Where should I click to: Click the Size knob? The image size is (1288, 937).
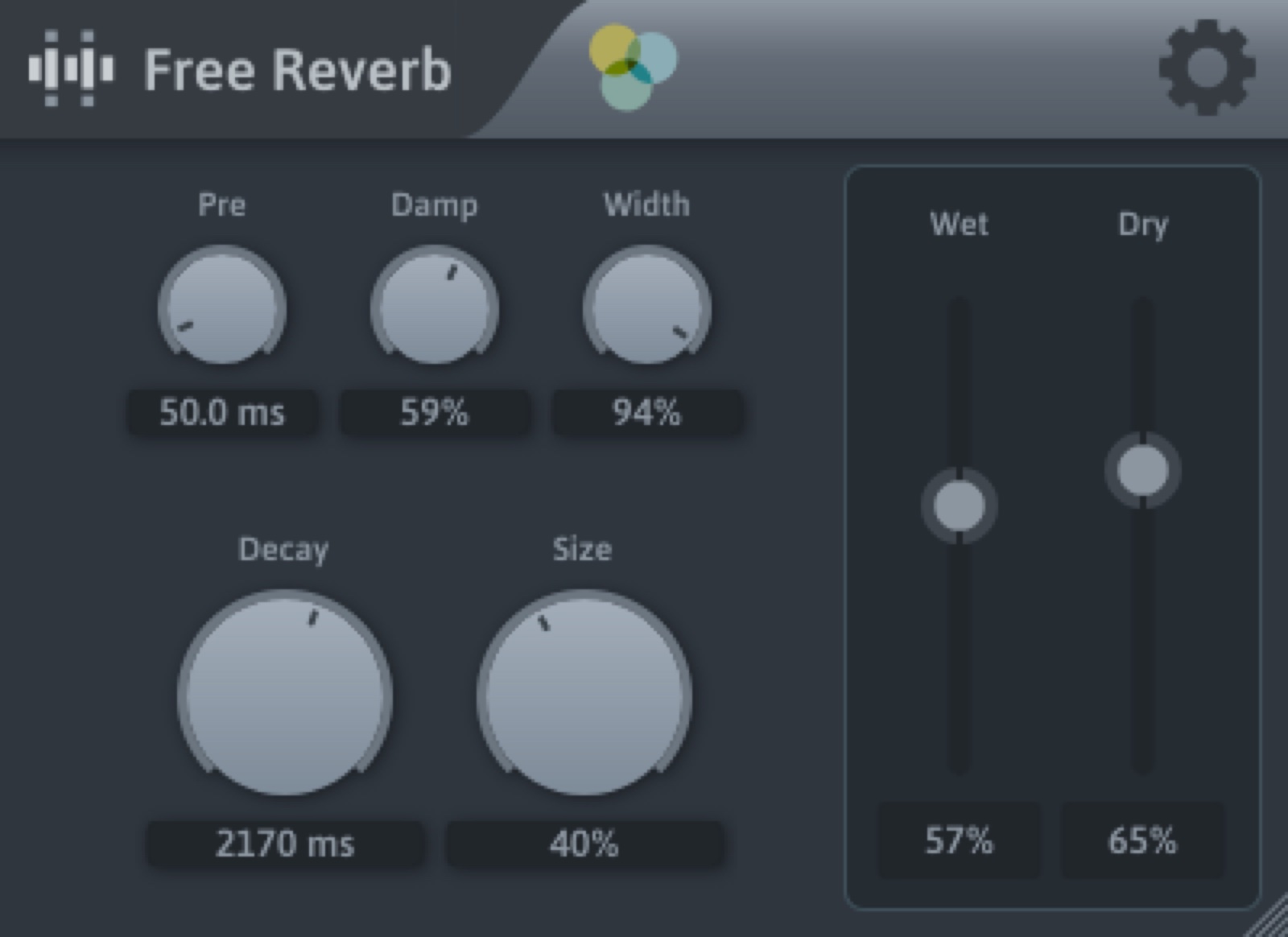[x=584, y=694]
